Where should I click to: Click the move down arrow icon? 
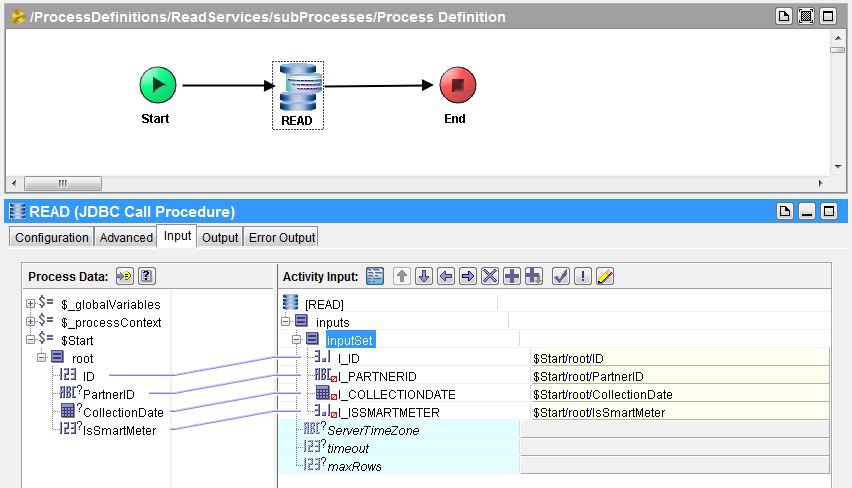click(424, 277)
